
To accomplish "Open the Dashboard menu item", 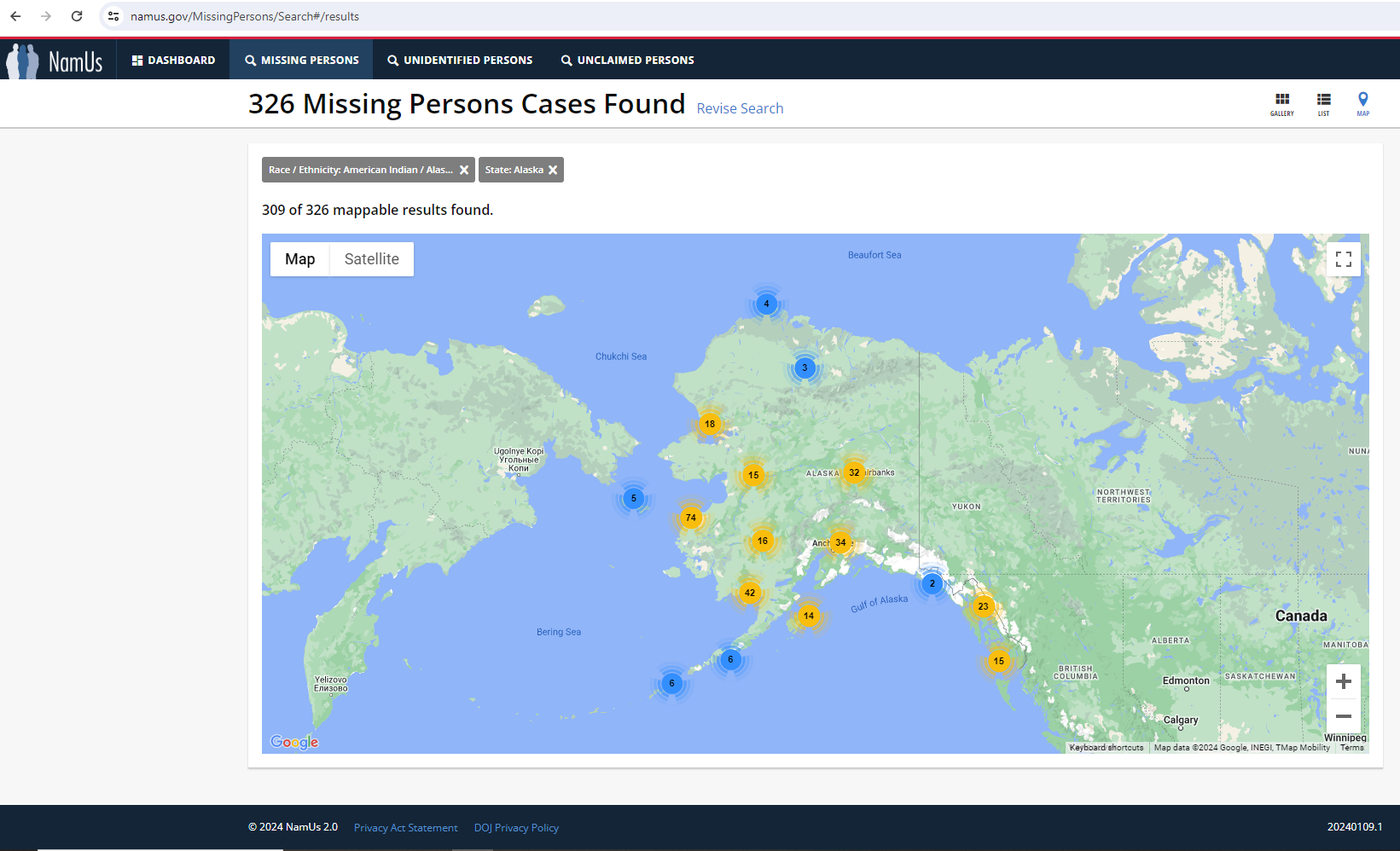I will (173, 61).
